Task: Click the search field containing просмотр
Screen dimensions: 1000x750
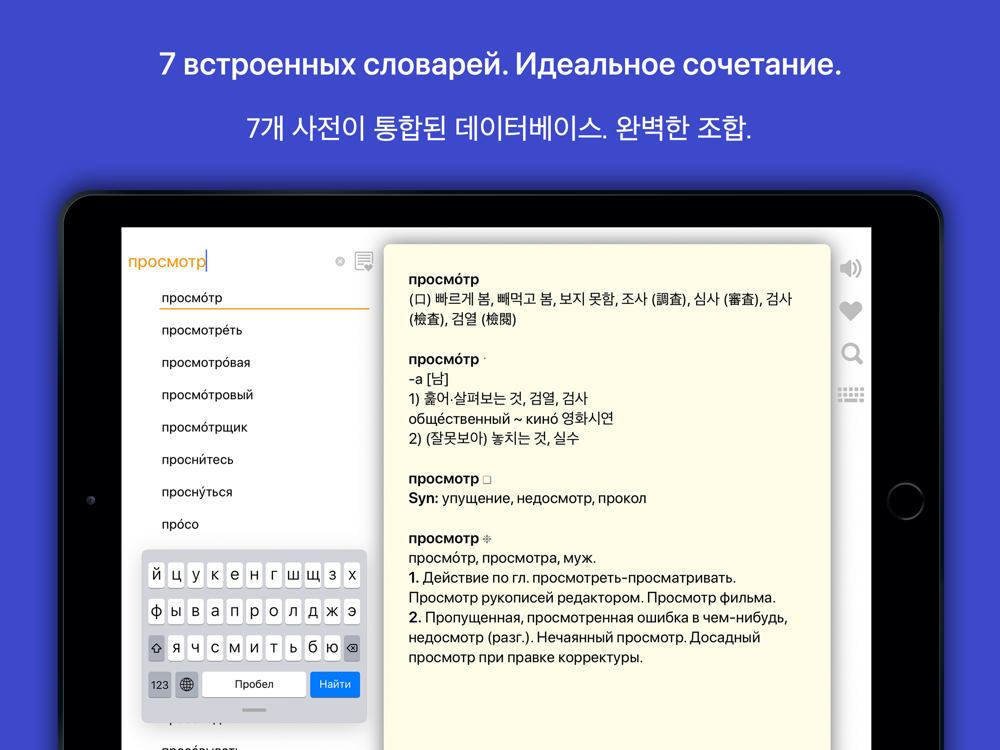Action: [230, 261]
